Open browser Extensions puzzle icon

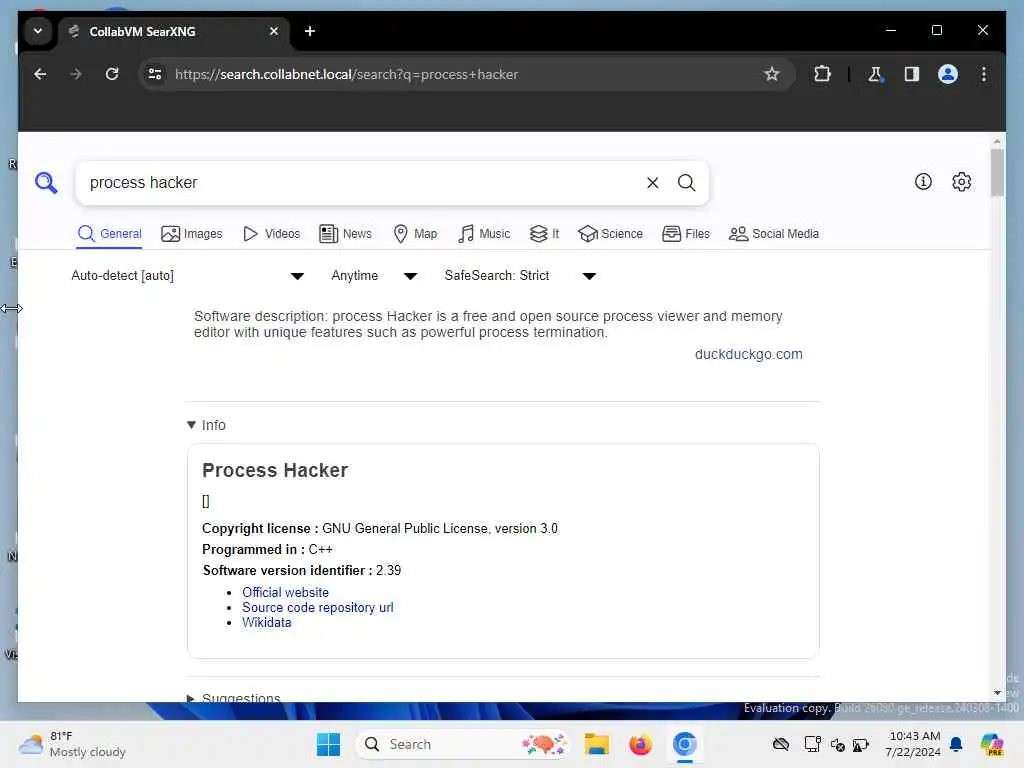822,74
